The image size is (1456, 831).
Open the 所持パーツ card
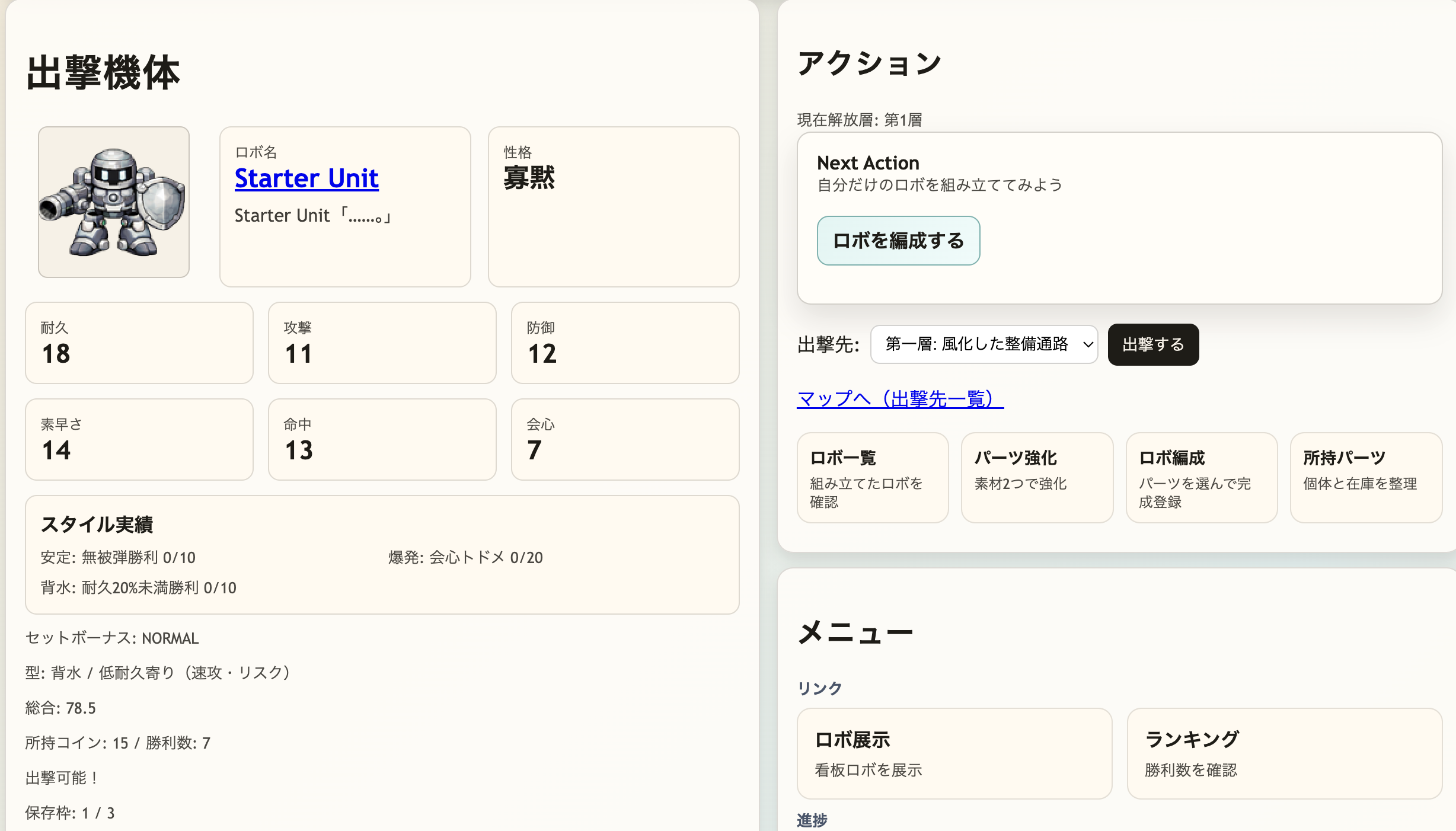(x=1365, y=478)
